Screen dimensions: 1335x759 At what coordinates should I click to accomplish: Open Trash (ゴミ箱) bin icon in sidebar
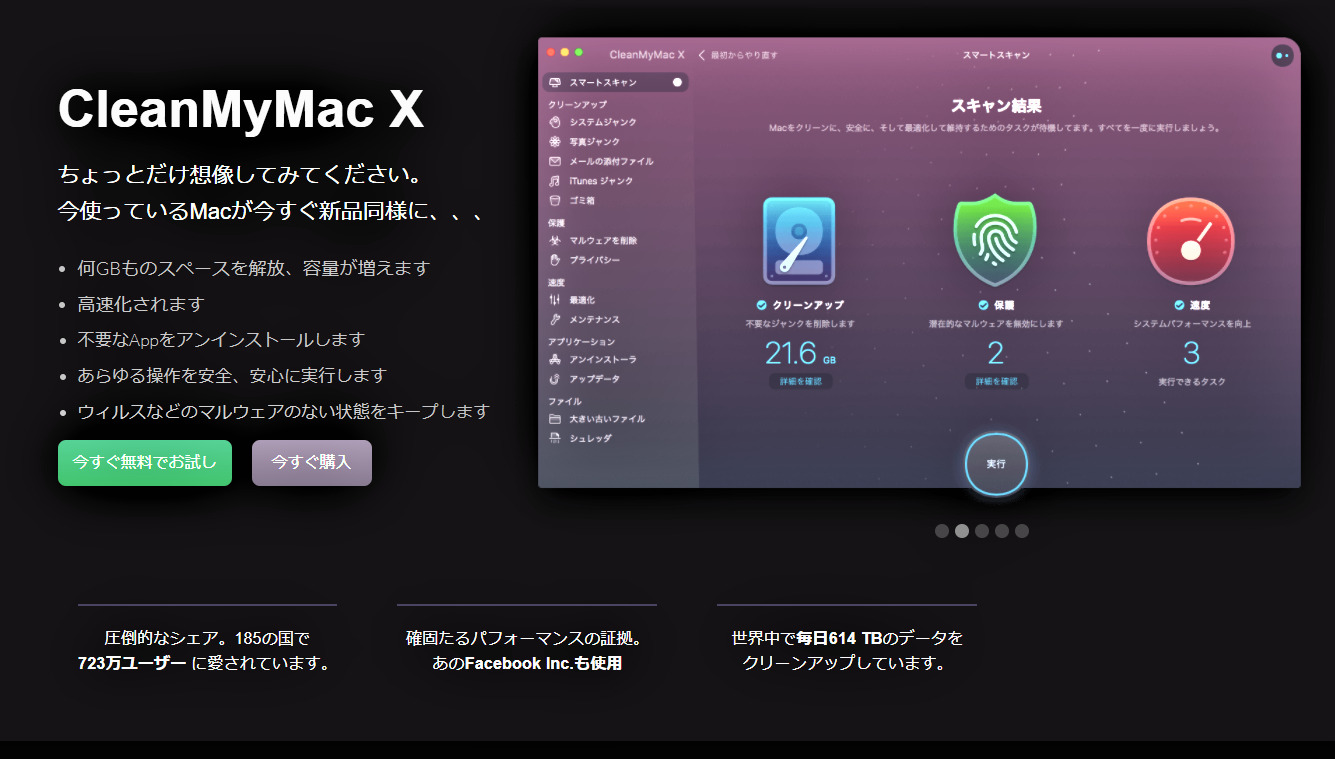pyautogui.click(x=555, y=200)
